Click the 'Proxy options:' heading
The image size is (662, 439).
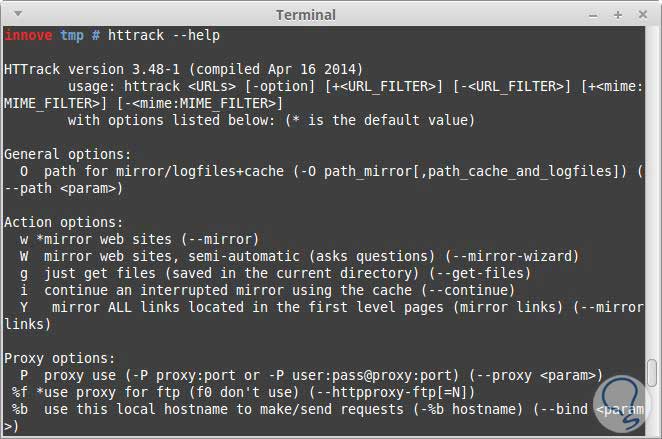click(x=60, y=357)
